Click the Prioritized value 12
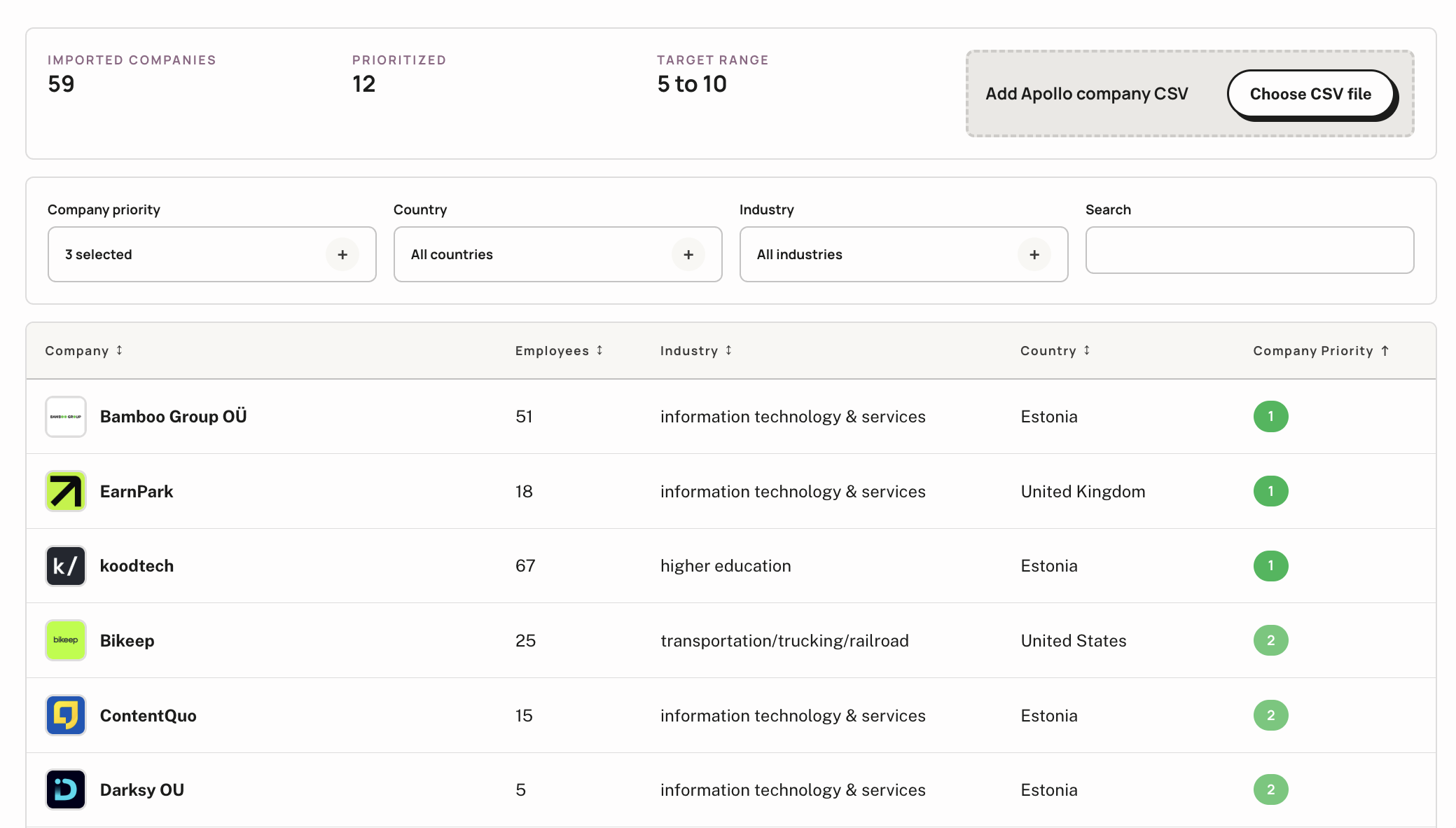 tap(364, 84)
